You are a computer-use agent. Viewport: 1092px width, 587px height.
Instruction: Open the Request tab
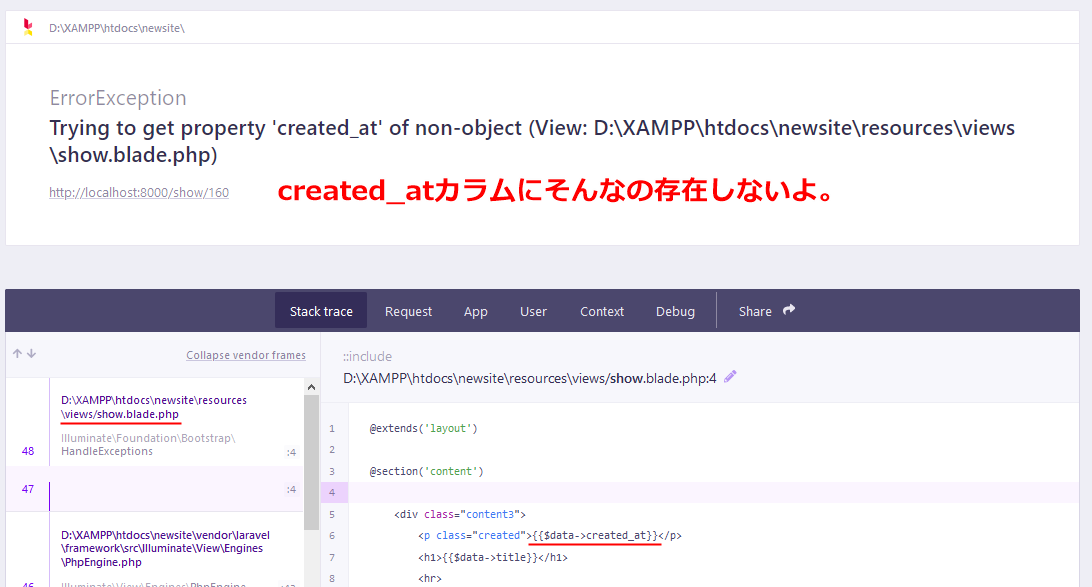pyautogui.click(x=408, y=311)
